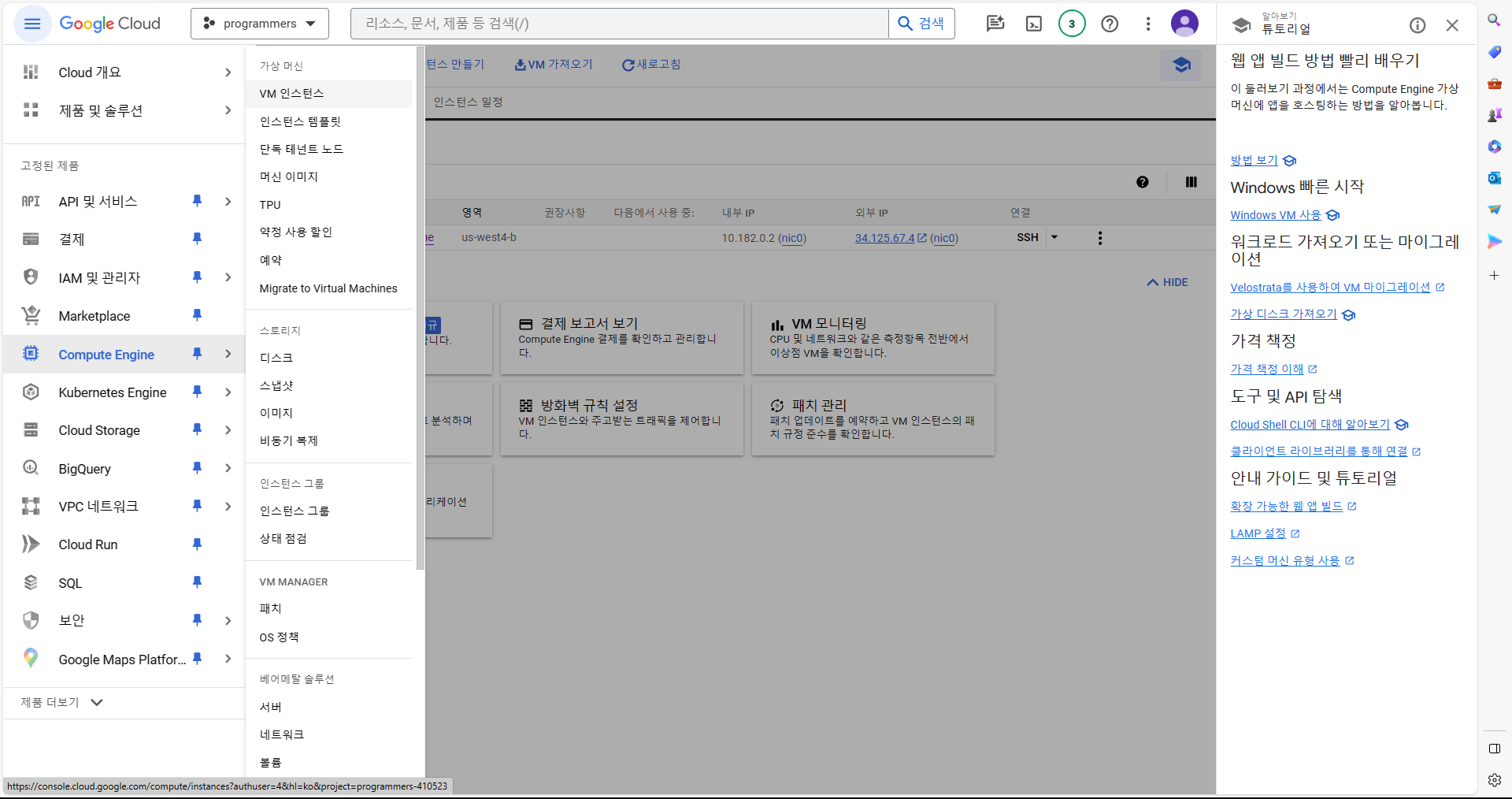Expand the API 및 서비스 submenu arrow
The image size is (1512, 799).
pos(228,201)
